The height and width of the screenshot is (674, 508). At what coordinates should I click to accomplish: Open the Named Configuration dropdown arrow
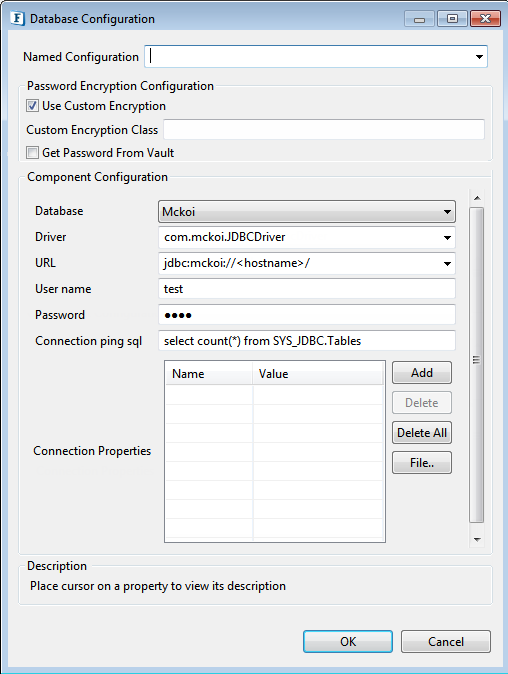click(x=479, y=57)
